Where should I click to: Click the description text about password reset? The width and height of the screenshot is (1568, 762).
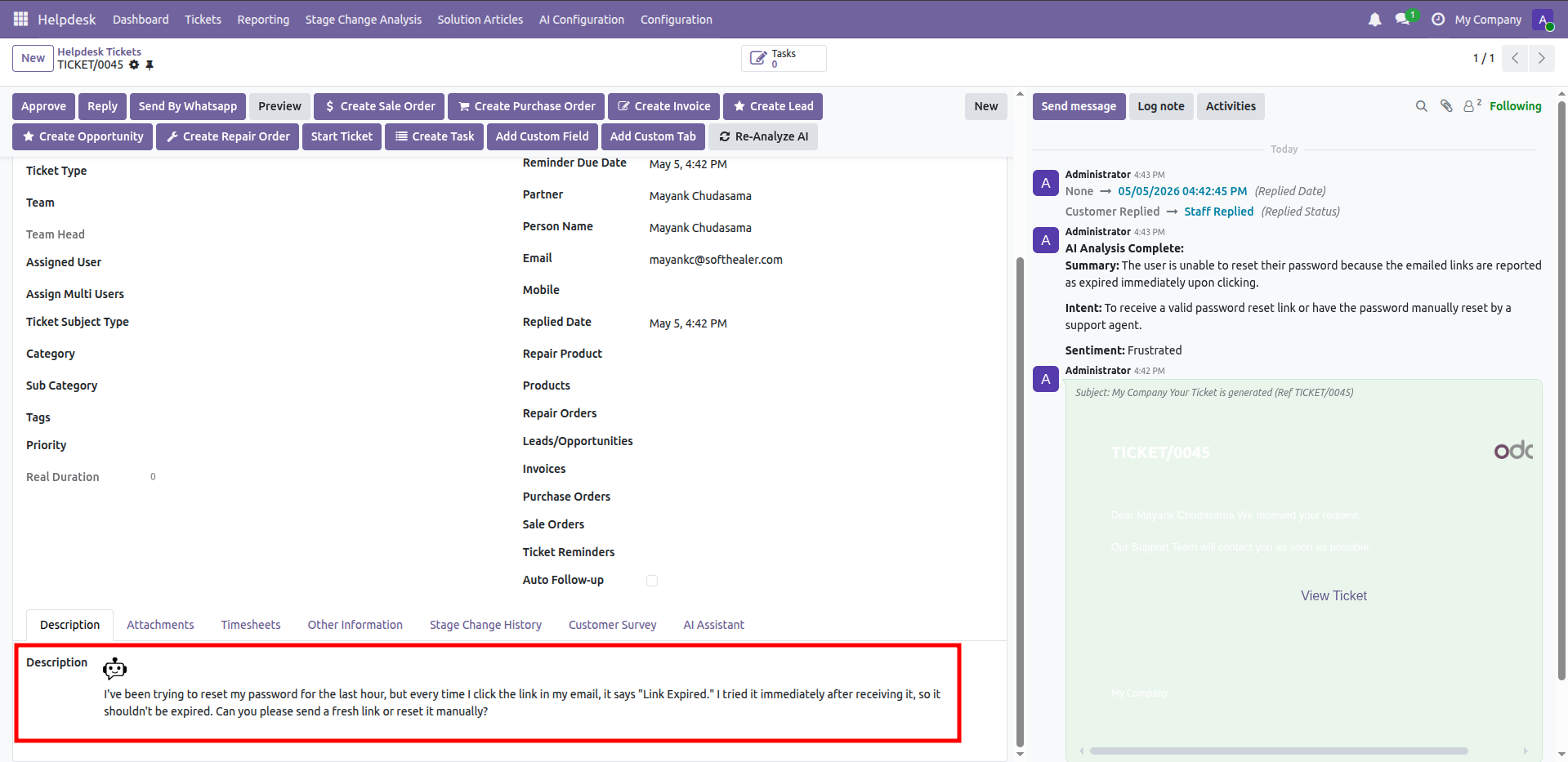[x=522, y=702]
